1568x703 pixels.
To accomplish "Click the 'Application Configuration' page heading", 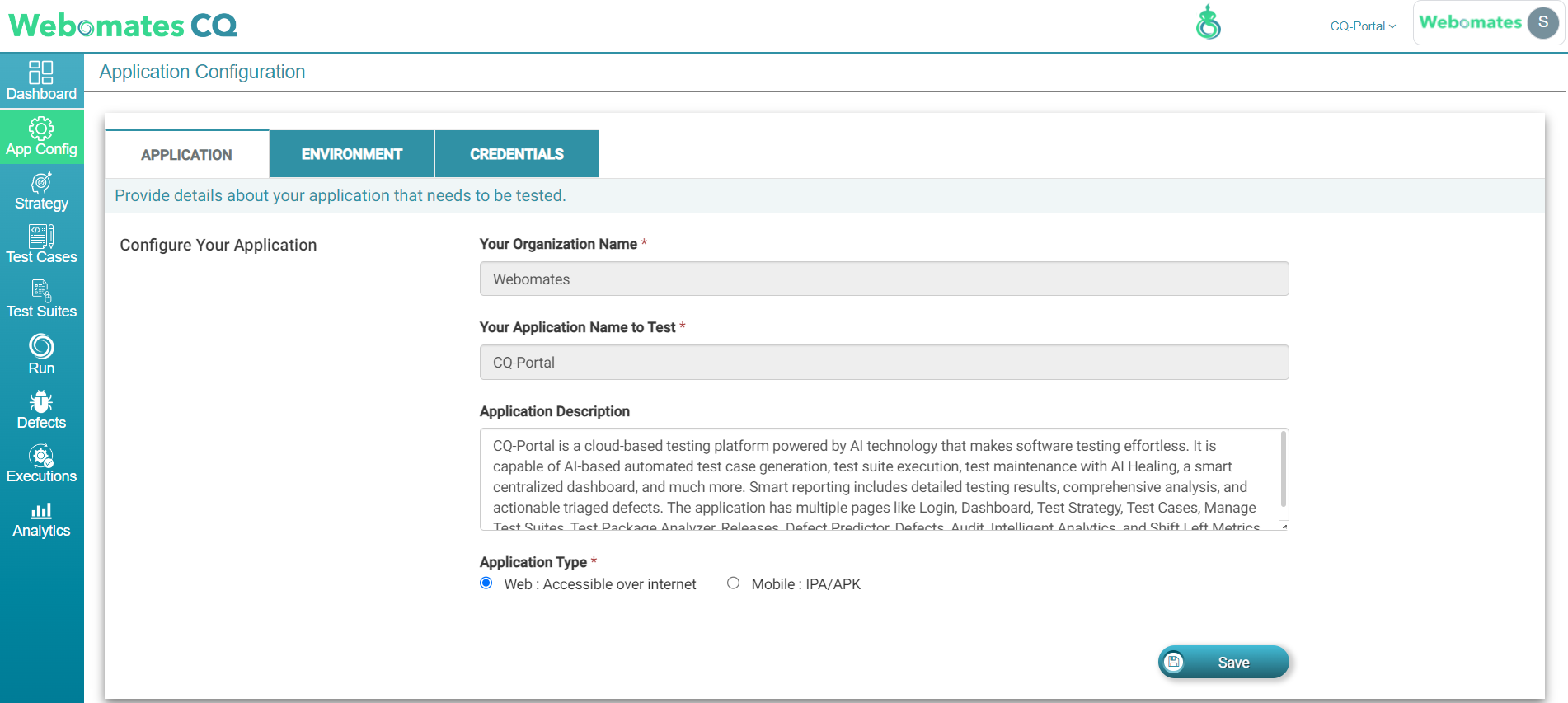I will tap(202, 72).
